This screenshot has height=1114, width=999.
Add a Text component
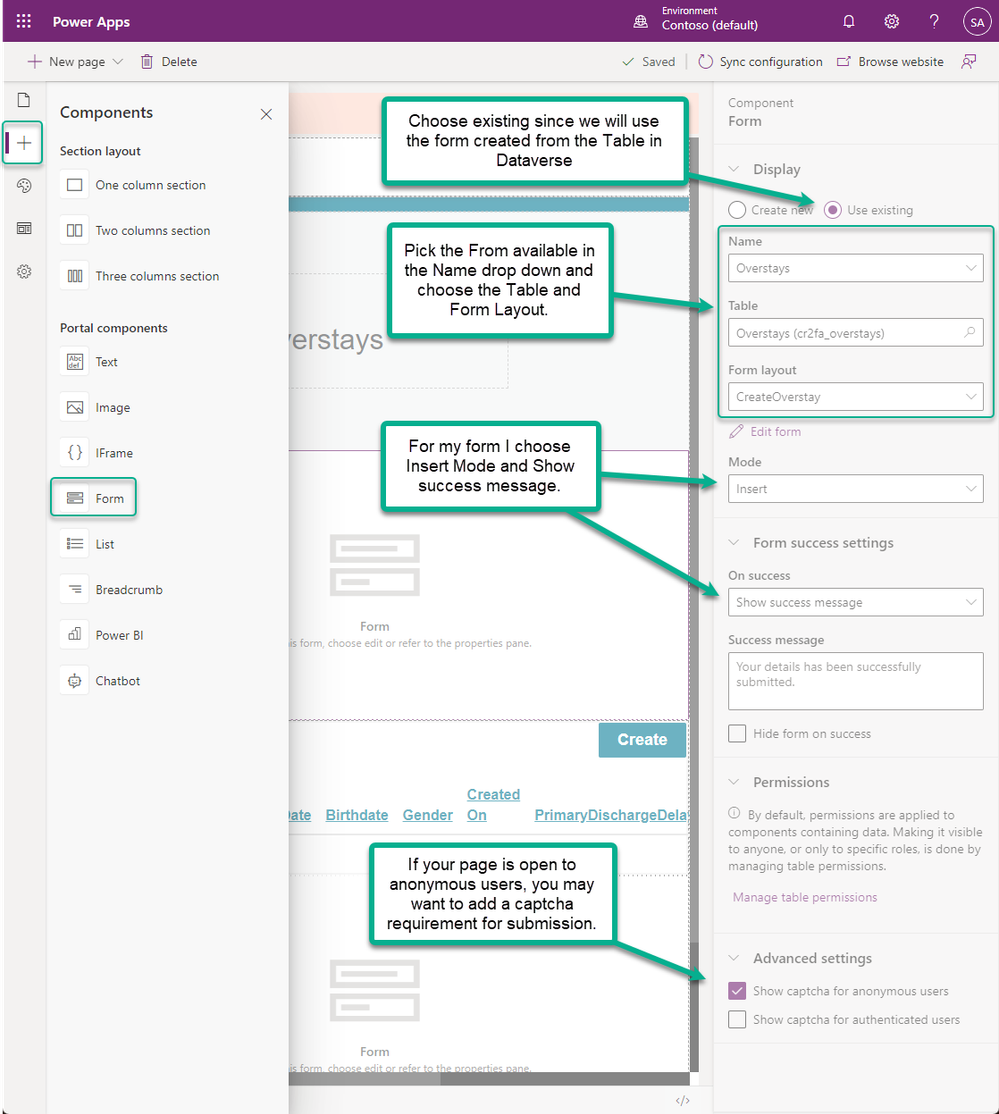point(89,362)
